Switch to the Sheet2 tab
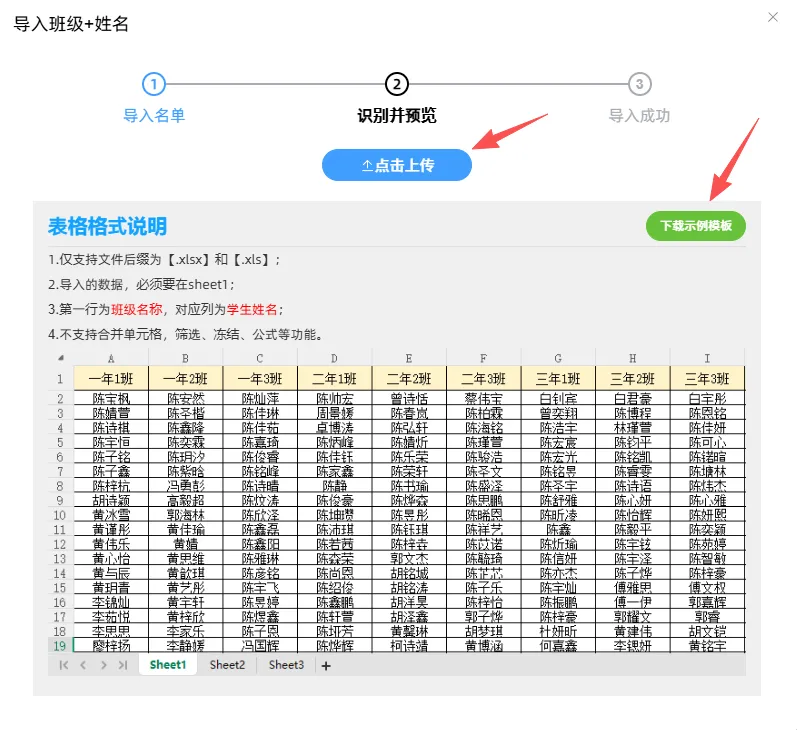 227,664
